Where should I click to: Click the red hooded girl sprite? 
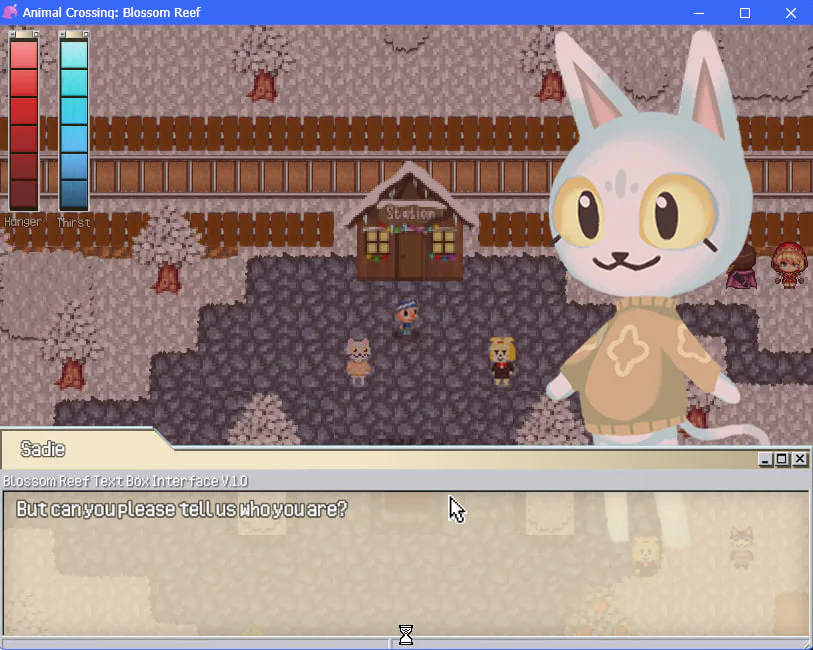(789, 265)
